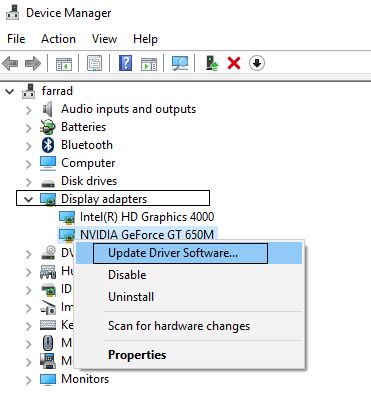Select the farrad computer name
The height and width of the screenshot is (399, 371).
coord(57,91)
